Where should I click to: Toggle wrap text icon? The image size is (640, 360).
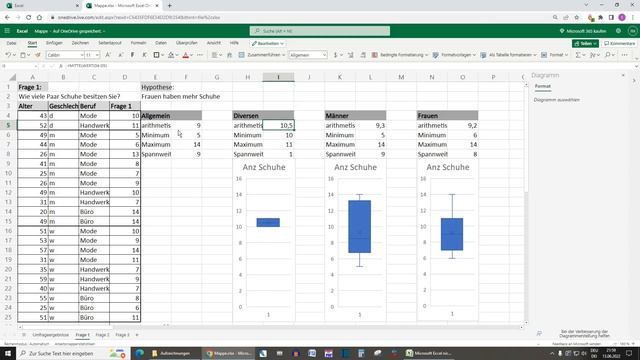point(229,55)
